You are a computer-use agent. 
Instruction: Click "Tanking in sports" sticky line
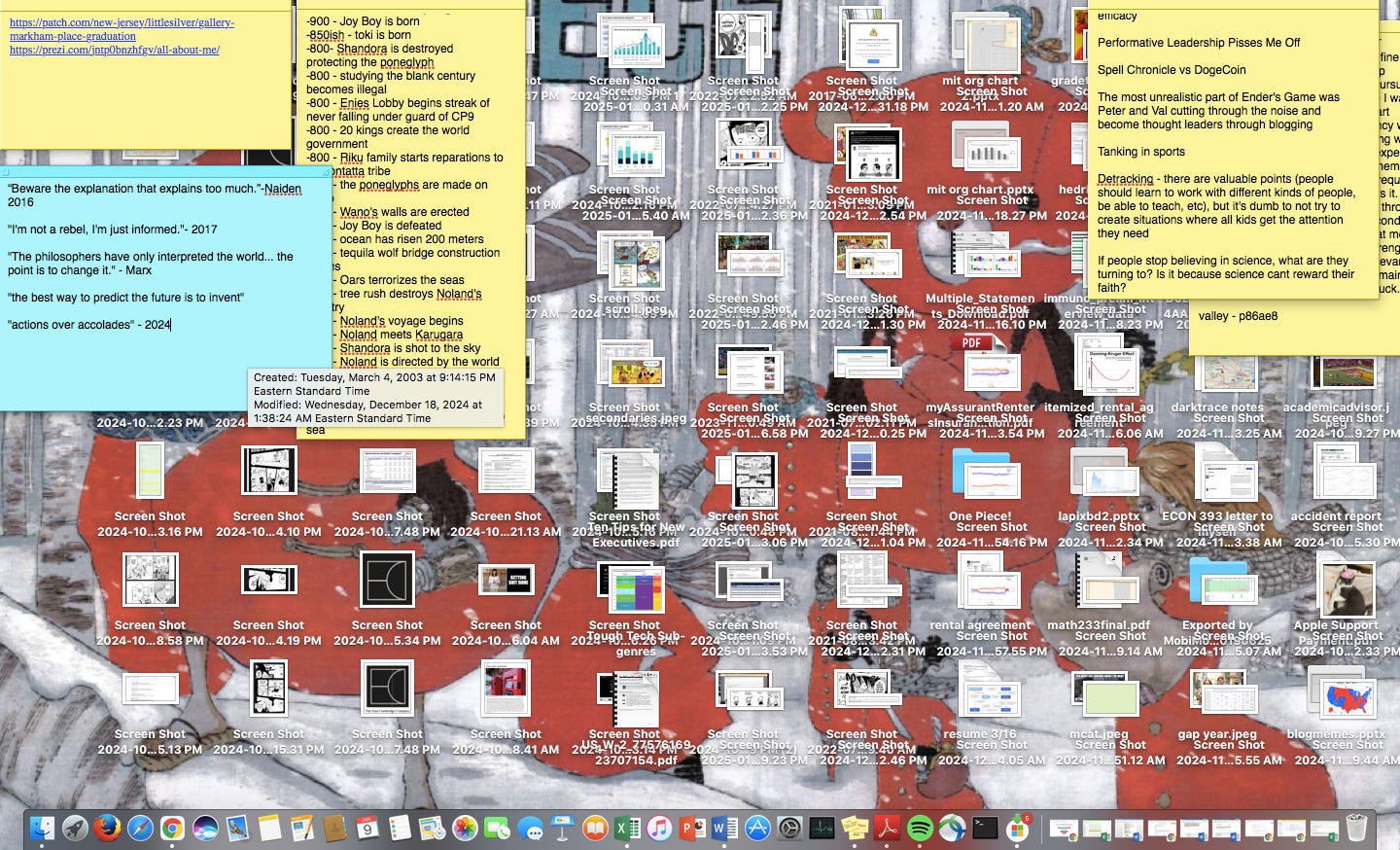click(x=1141, y=152)
